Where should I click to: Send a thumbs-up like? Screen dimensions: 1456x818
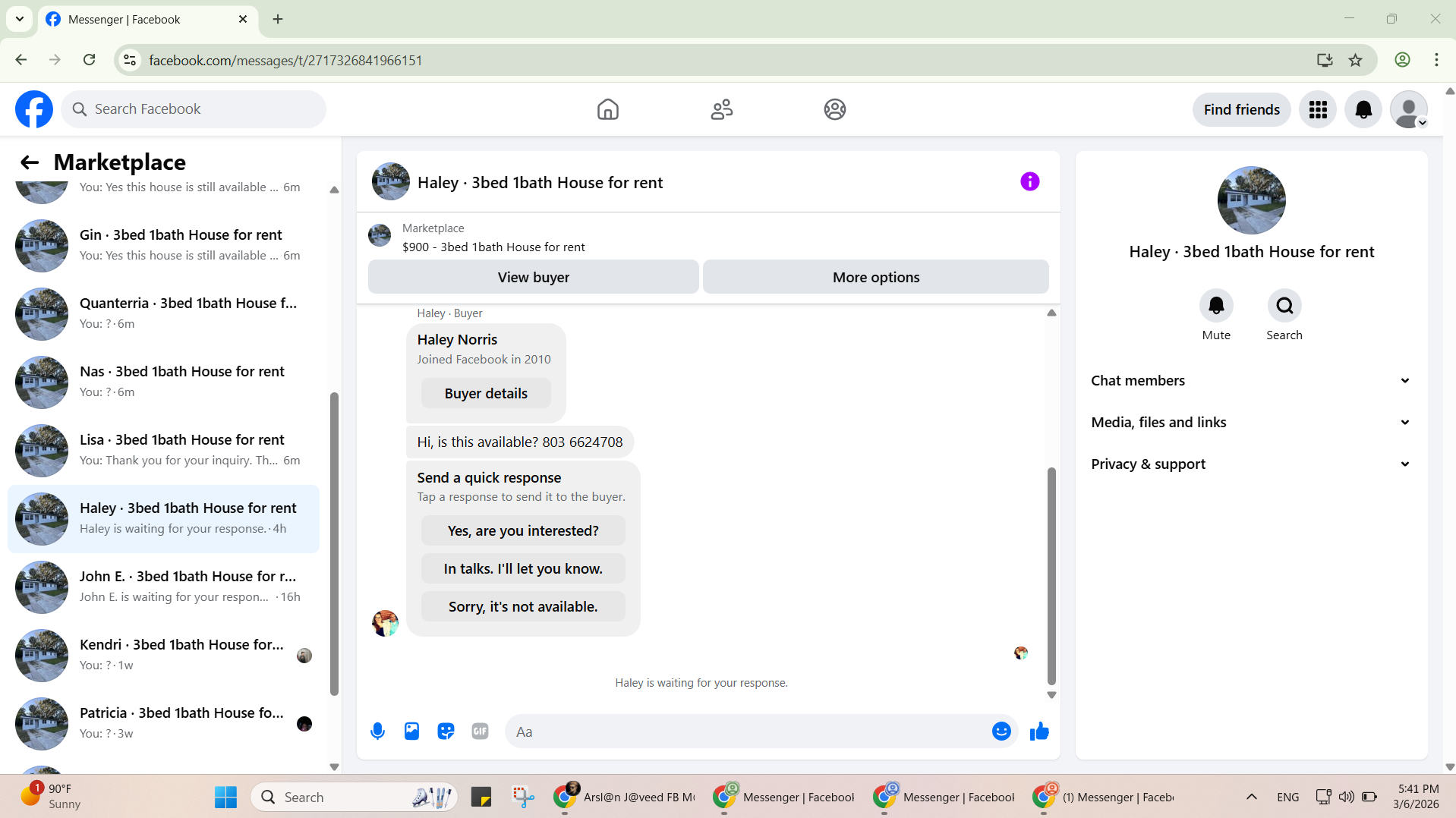click(x=1039, y=731)
